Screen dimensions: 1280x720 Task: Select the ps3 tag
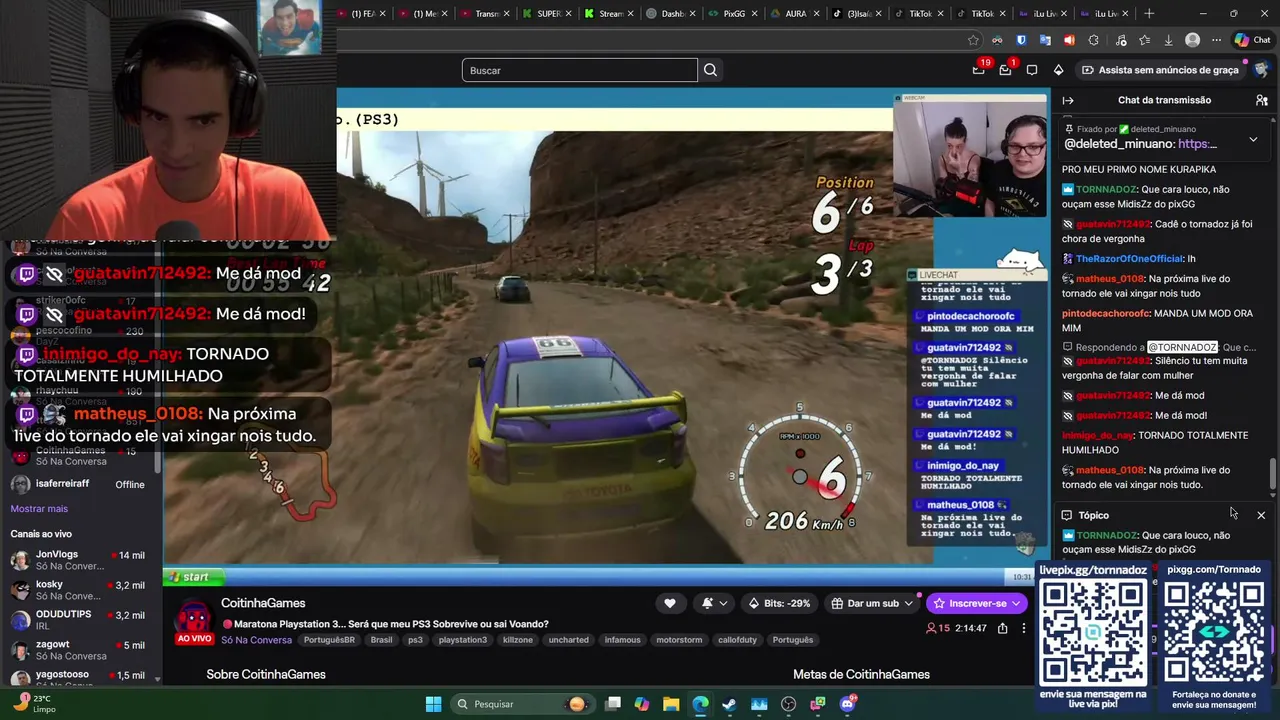(415, 640)
